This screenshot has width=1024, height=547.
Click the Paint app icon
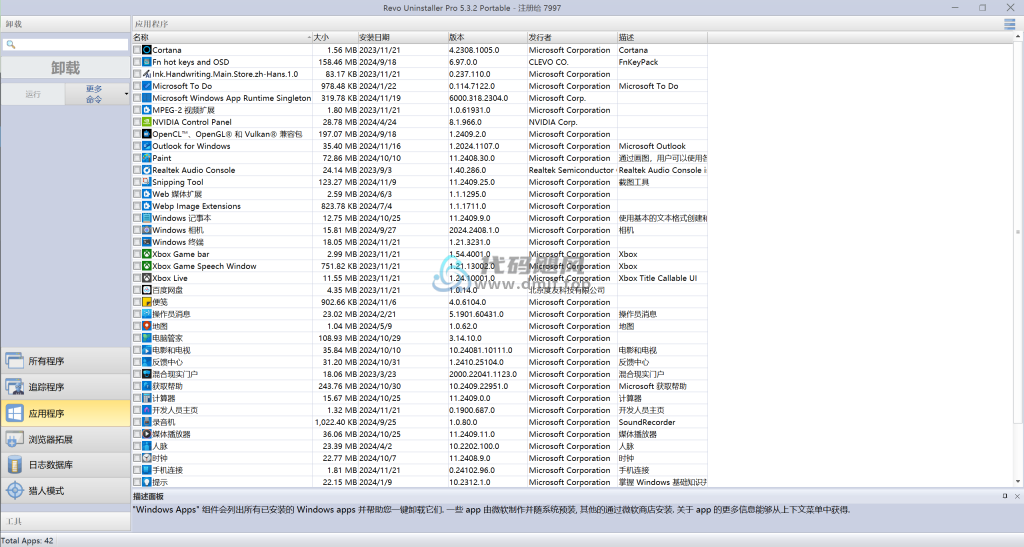[147, 158]
